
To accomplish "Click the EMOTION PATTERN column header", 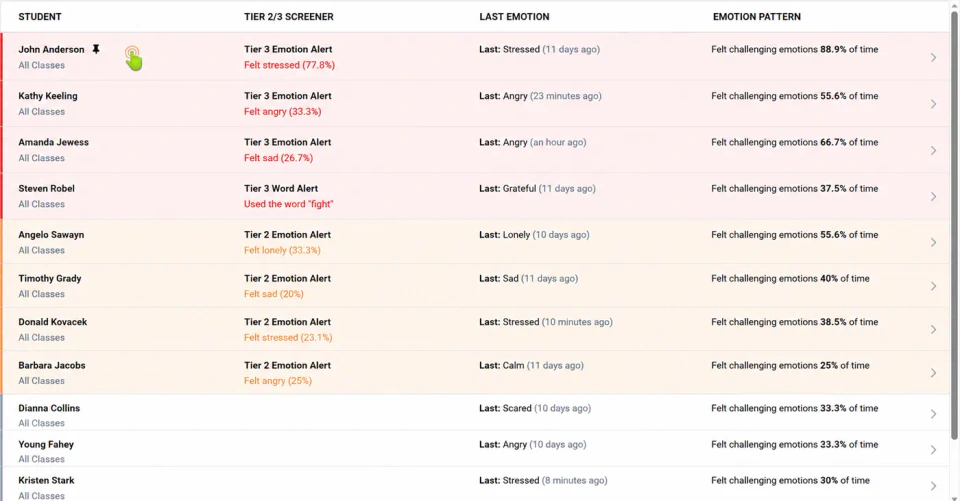I will (x=757, y=17).
